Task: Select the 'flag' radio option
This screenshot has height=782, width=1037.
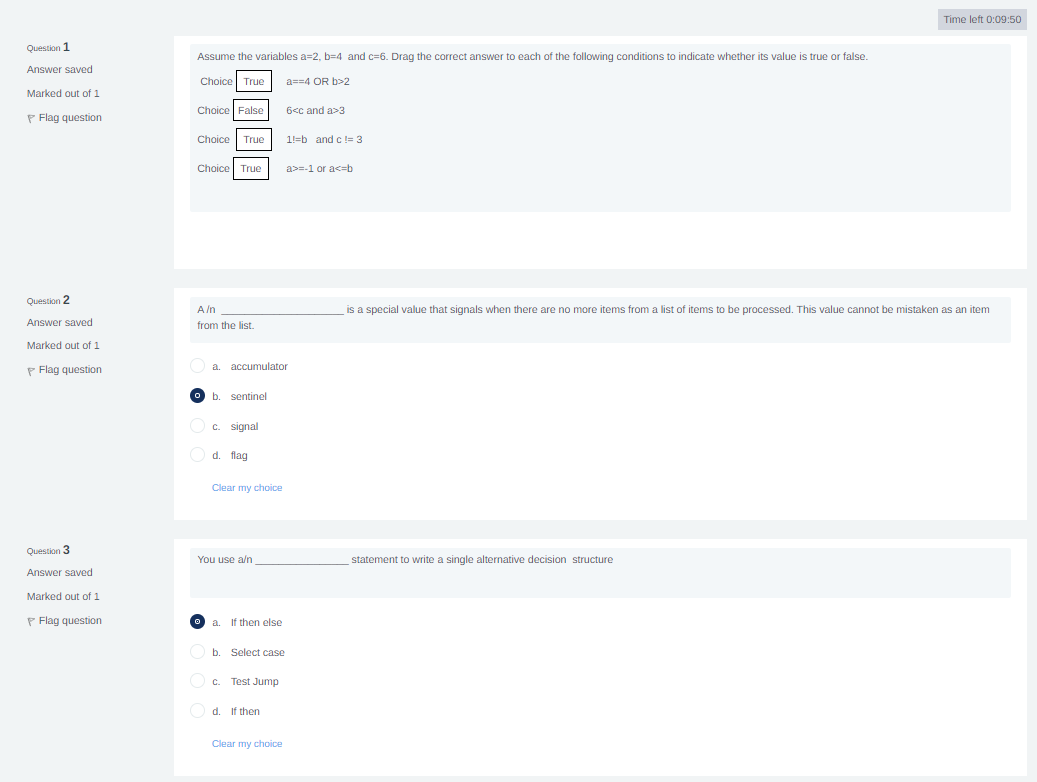Action: point(197,455)
